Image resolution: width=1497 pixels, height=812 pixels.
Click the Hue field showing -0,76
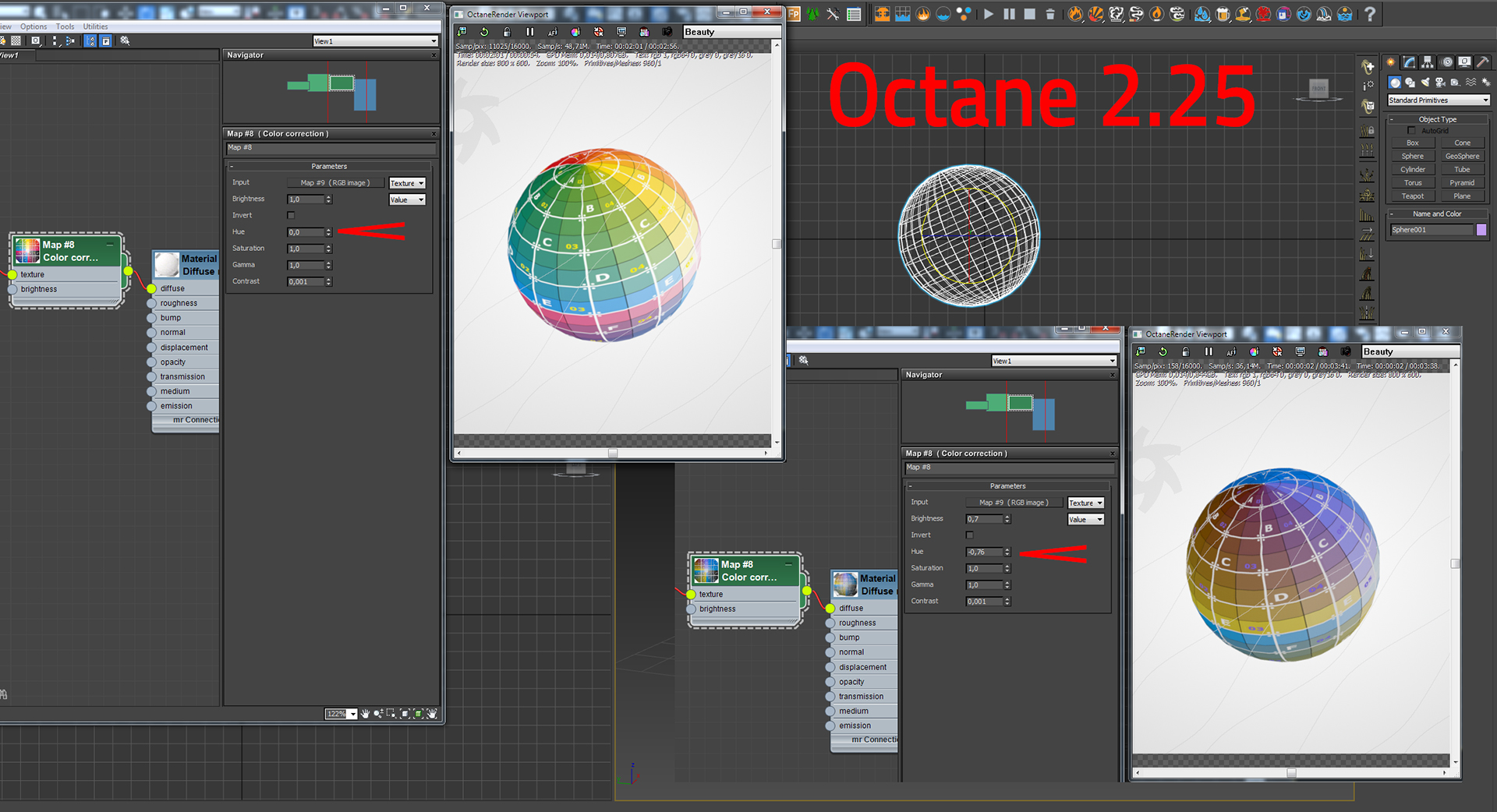coord(984,552)
